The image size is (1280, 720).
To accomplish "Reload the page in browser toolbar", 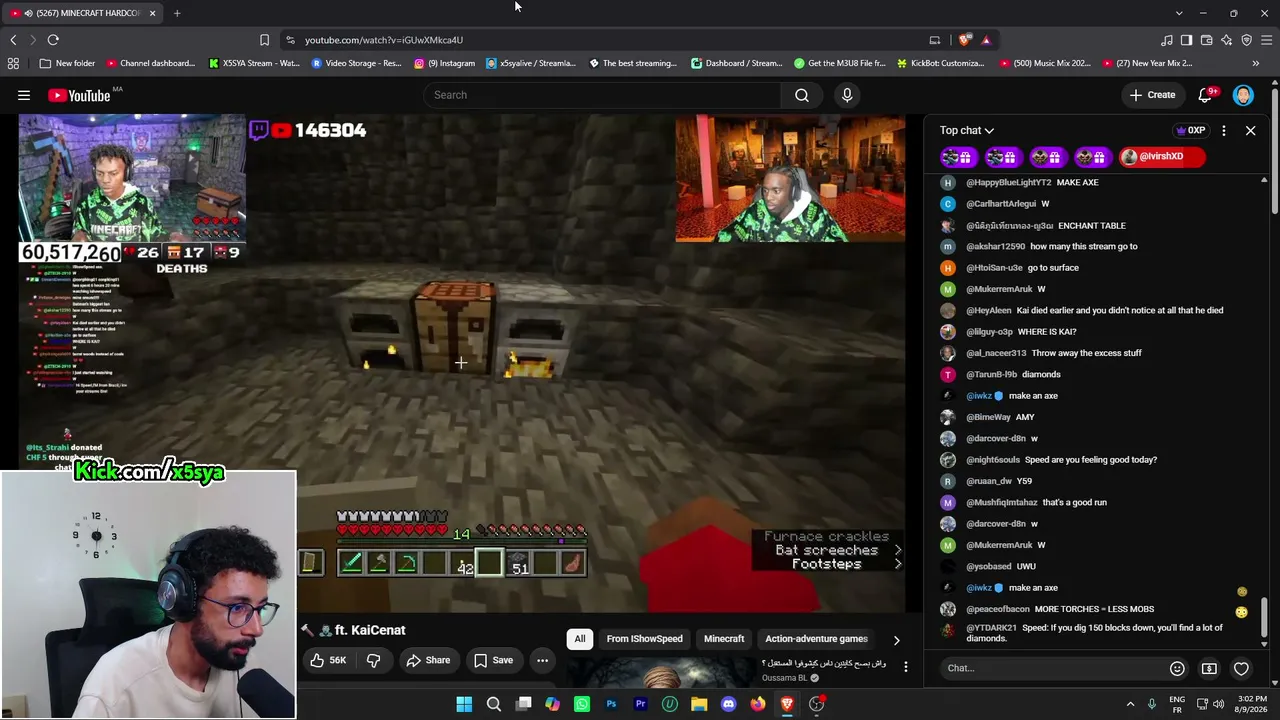I will tap(53, 40).
